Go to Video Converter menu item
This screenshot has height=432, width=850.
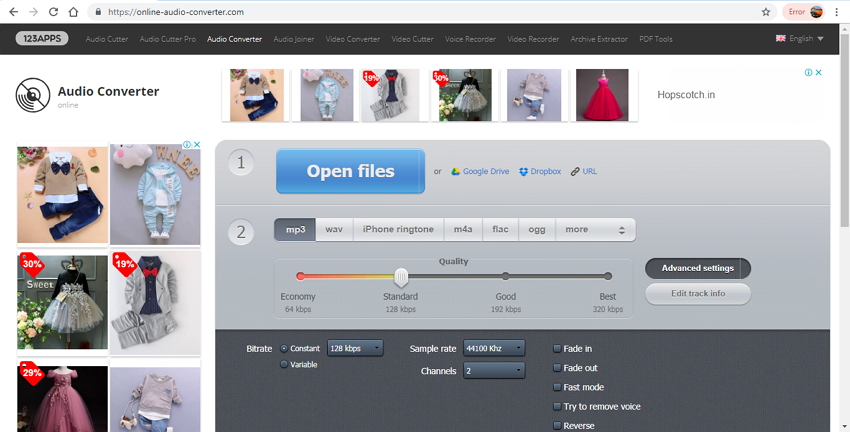(353, 39)
